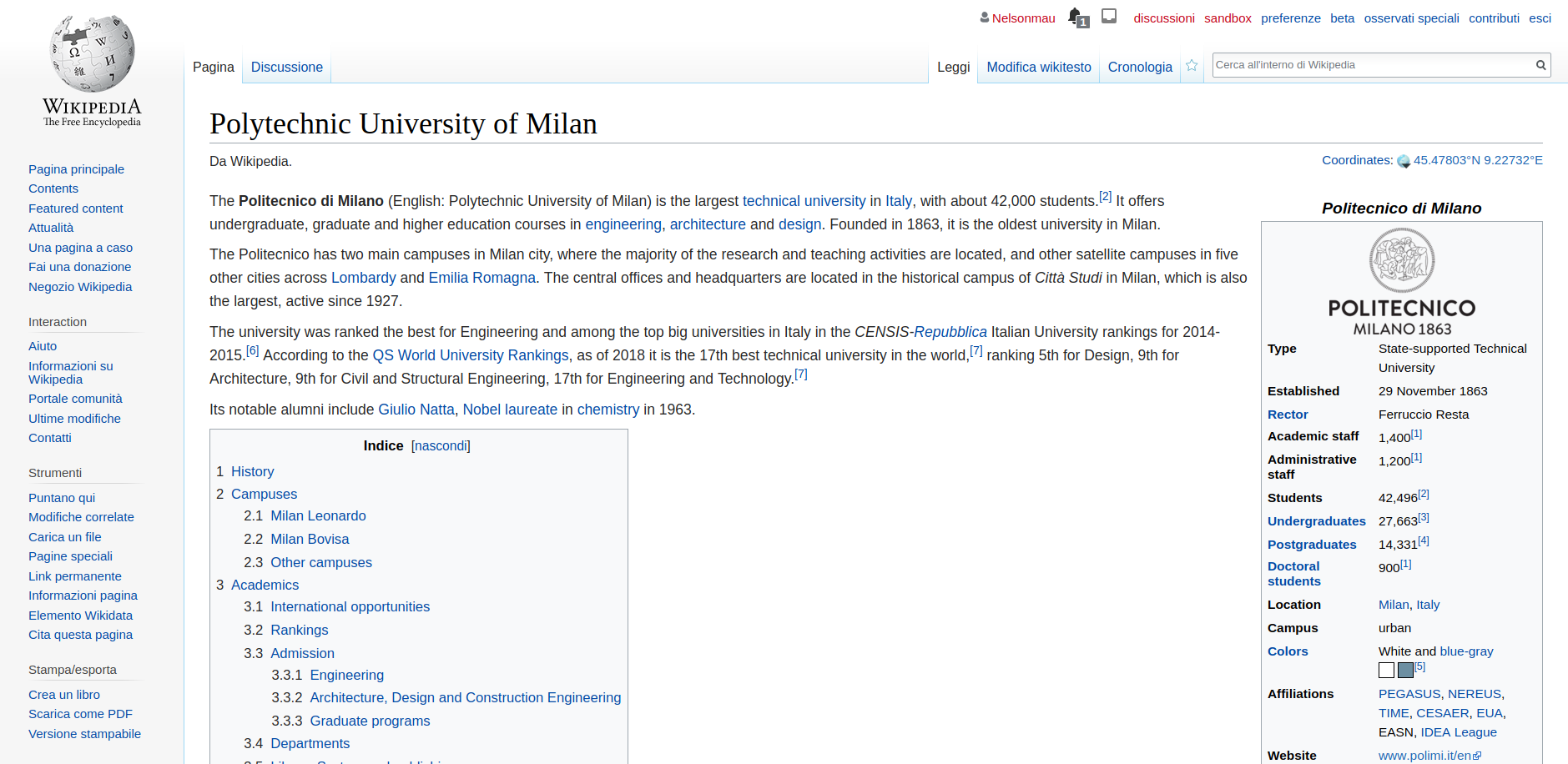Jump to Rankings subsection
Image resolution: width=1568 pixels, height=764 pixels.
[x=299, y=630]
